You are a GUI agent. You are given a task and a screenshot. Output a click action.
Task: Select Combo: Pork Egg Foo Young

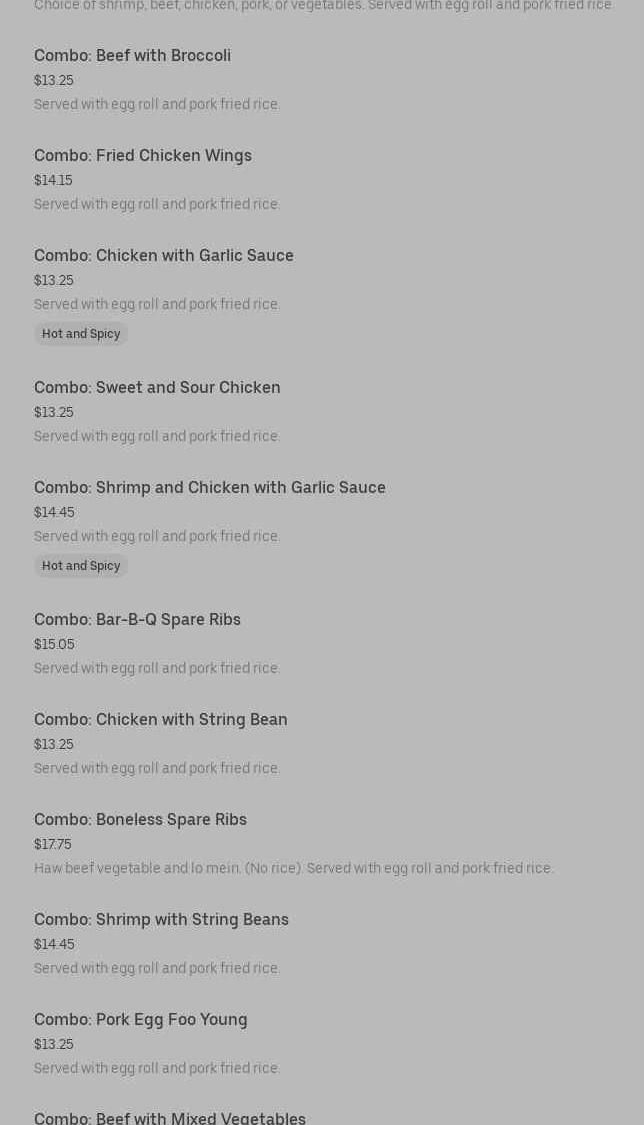(141, 1020)
